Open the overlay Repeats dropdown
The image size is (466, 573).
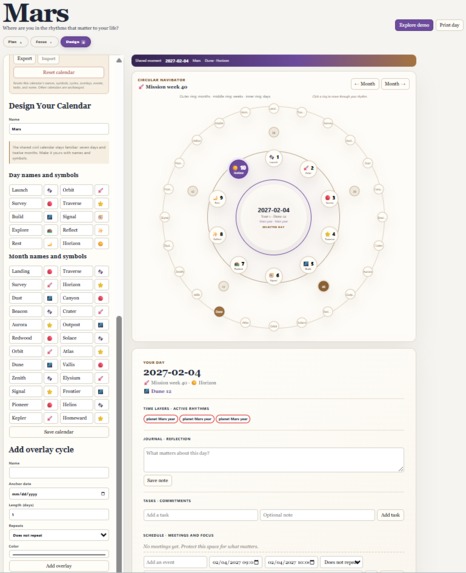(x=59, y=535)
